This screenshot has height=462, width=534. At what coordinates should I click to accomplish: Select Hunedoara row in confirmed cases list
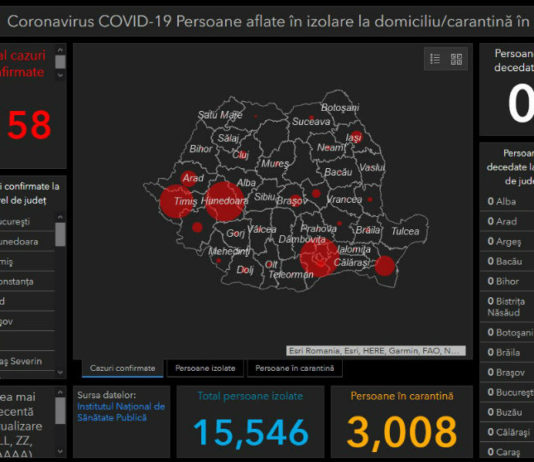click(27, 242)
